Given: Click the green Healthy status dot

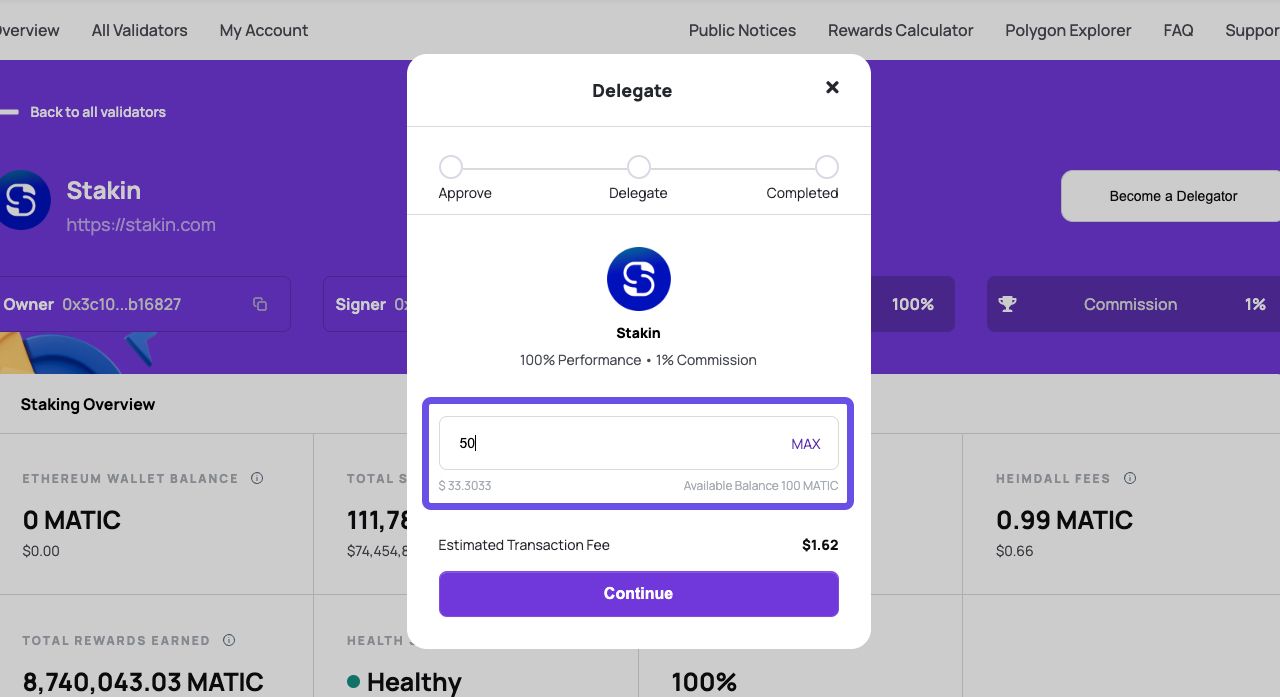Looking at the screenshot, I should (353, 682).
